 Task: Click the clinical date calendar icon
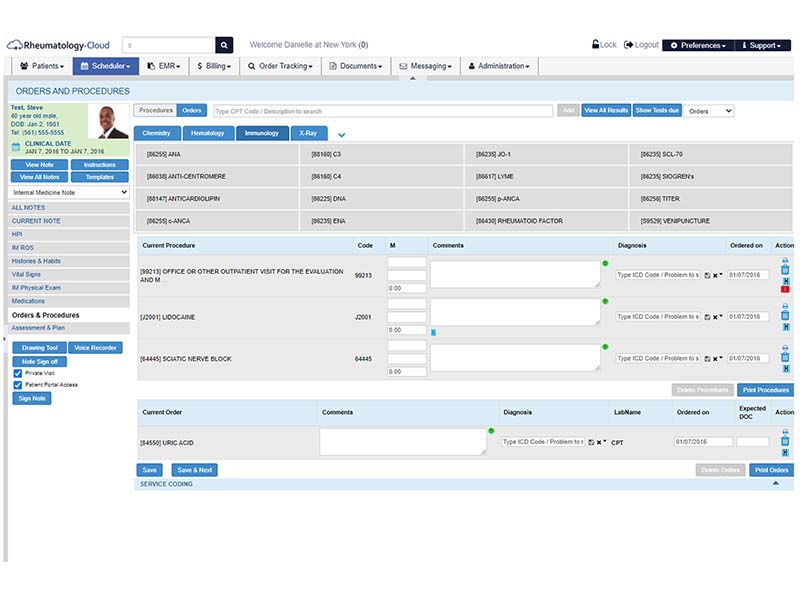click(16, 147)
